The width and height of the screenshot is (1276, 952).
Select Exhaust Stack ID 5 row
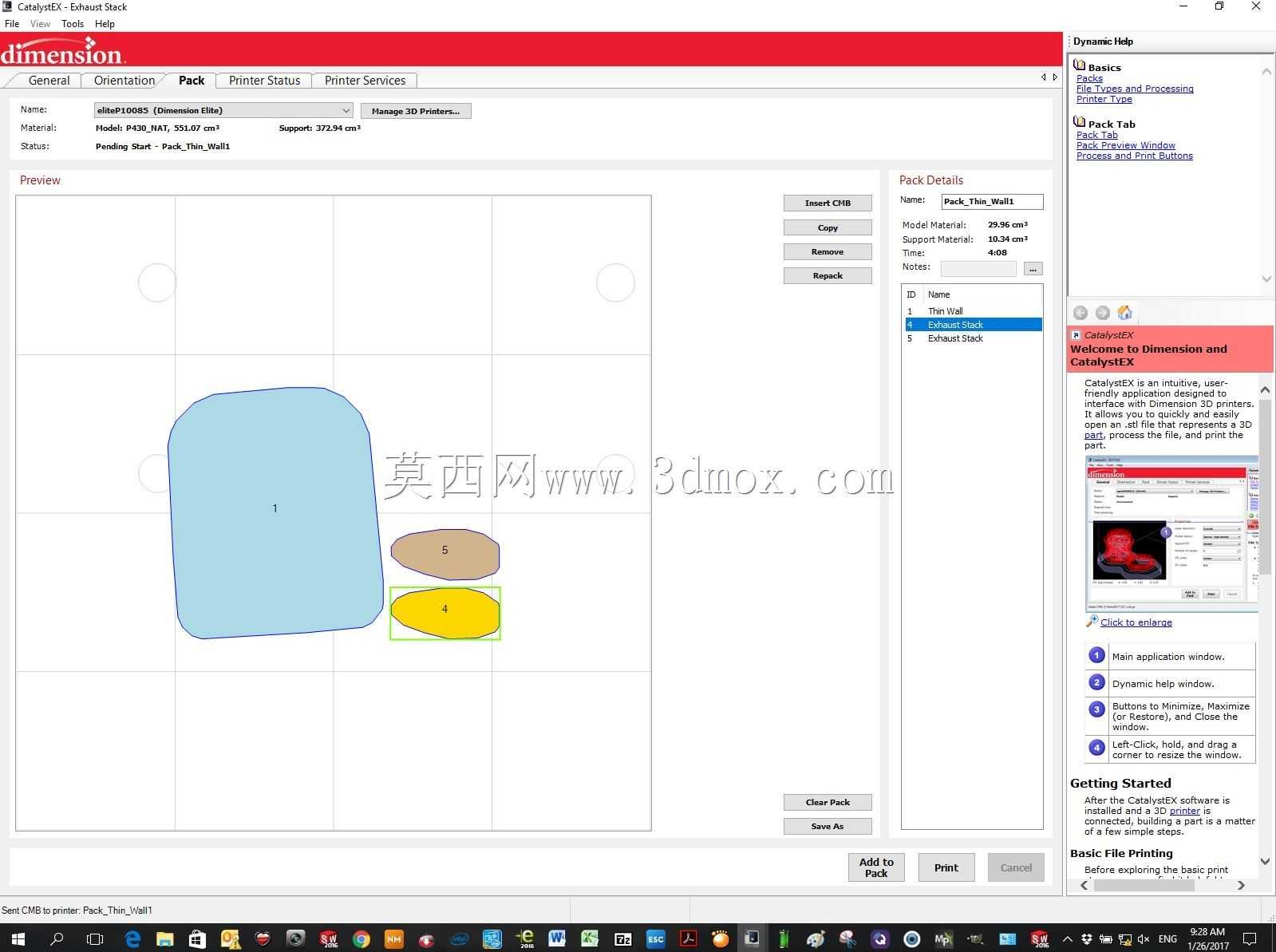[x=974, y=338]
